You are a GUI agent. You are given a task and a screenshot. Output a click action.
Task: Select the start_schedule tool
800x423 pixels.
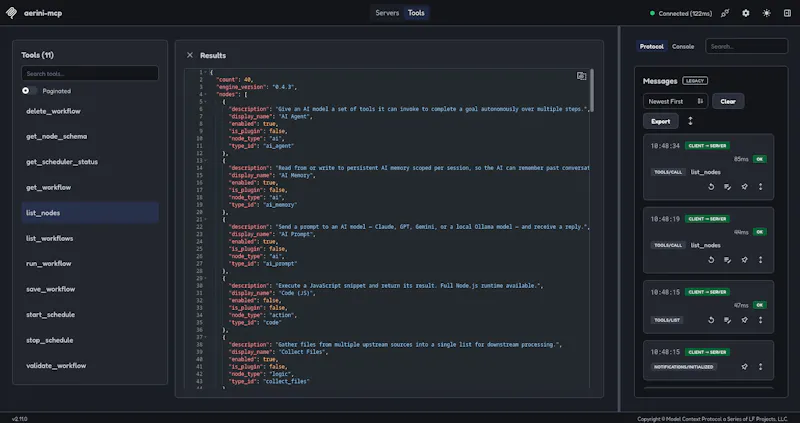(90, 314)
